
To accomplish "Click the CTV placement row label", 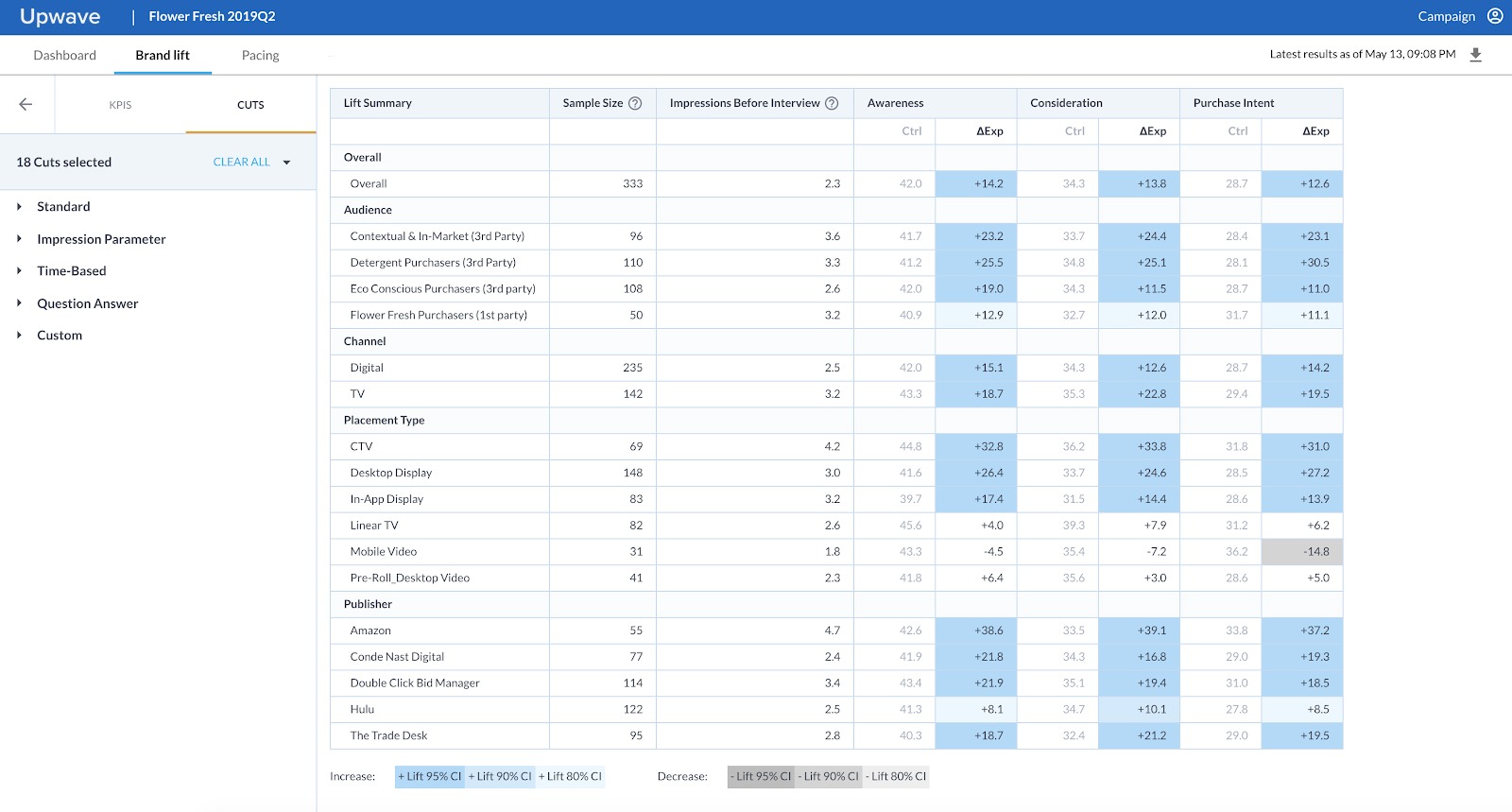I will tap(361, 446).
